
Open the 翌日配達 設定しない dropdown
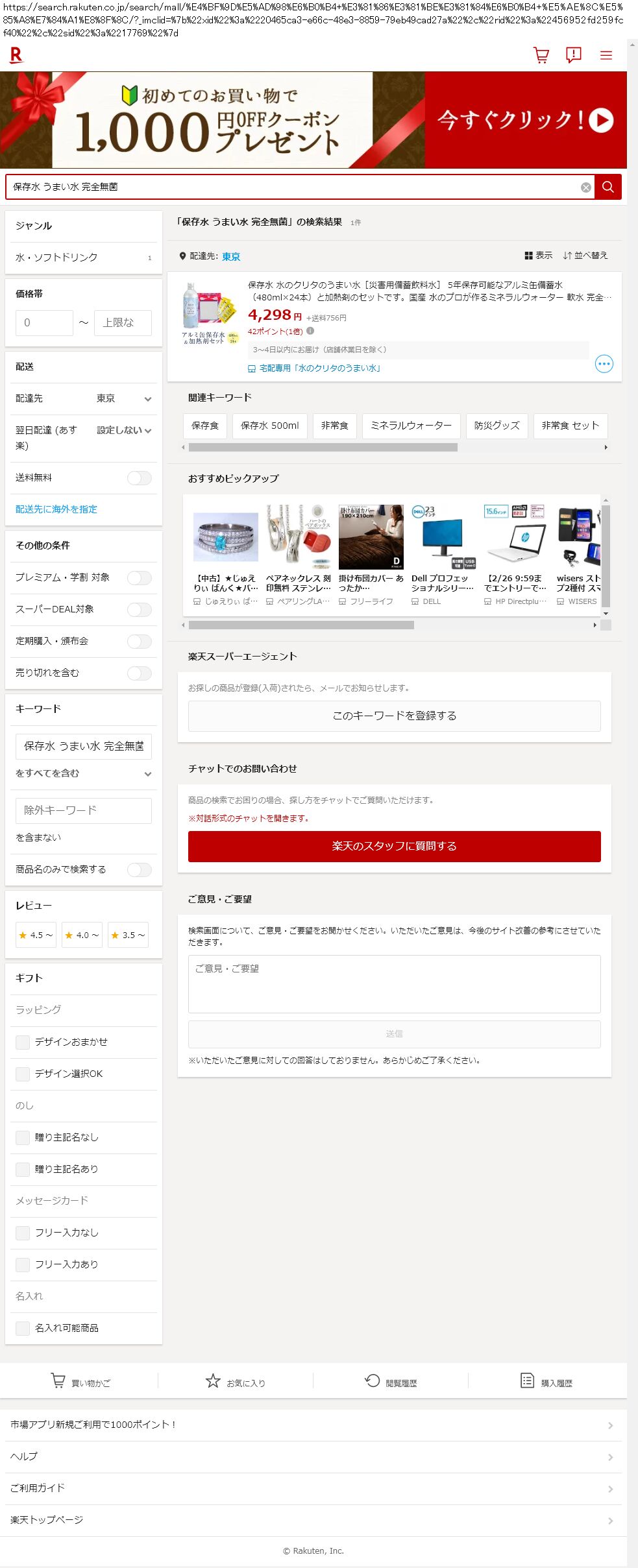click(124, 430)
